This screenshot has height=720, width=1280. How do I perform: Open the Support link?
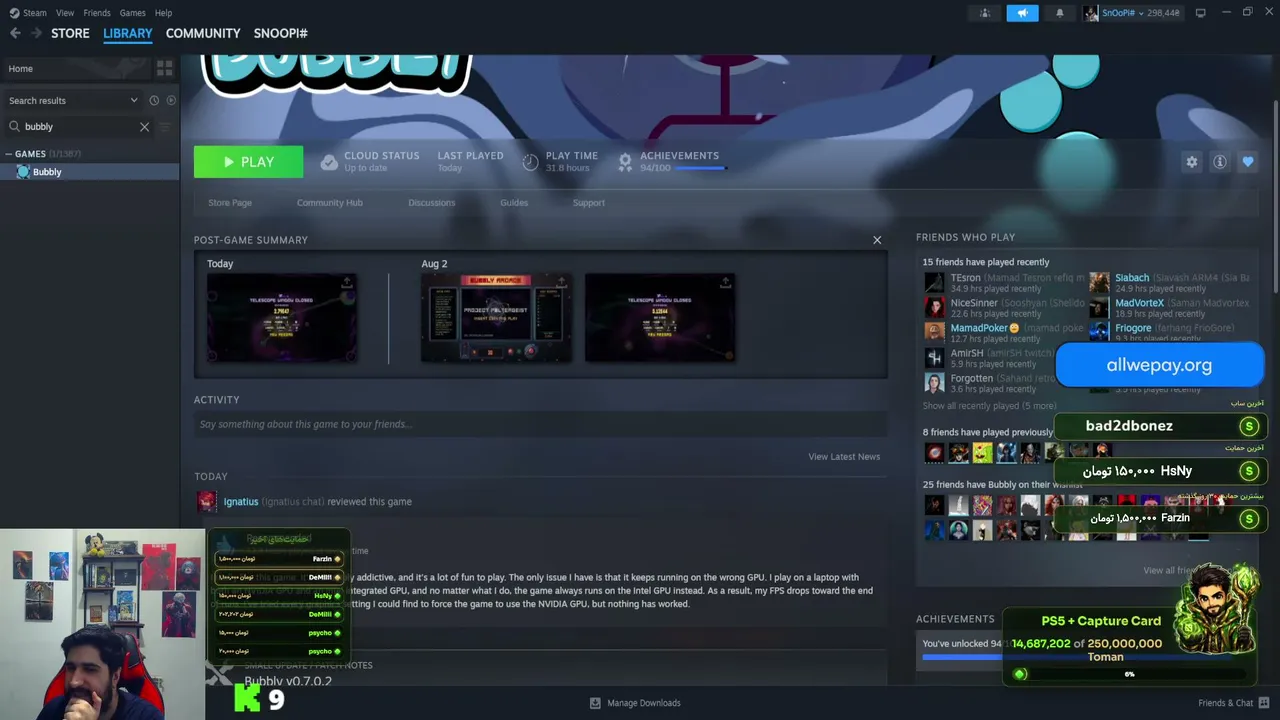(x=589, y=203)
